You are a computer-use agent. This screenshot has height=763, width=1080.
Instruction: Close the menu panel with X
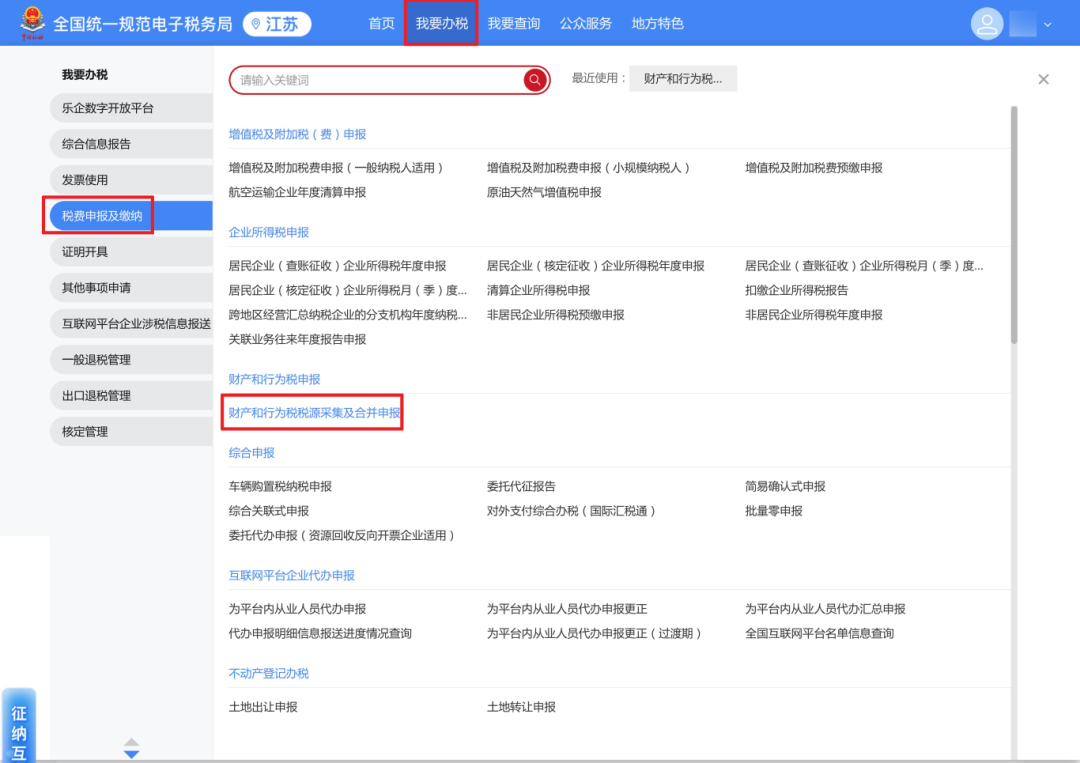pos(1043,79)
